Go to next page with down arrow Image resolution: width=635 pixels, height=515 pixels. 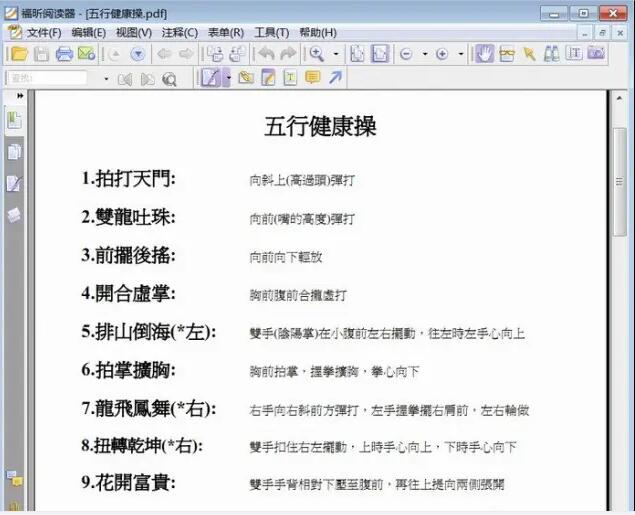pos(138,54)
